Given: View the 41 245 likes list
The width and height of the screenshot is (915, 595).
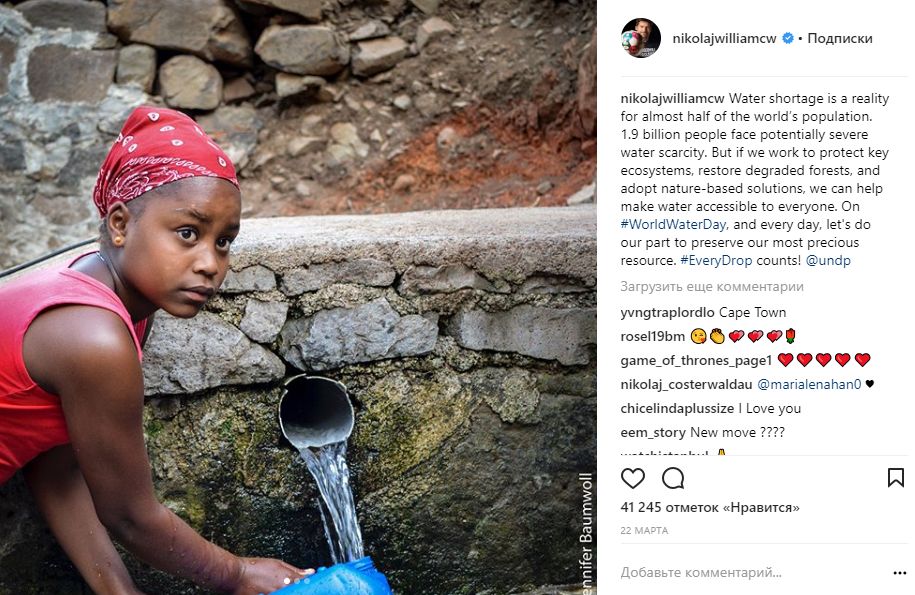Looking at the screenshot, I should click(x=710, y=508).
